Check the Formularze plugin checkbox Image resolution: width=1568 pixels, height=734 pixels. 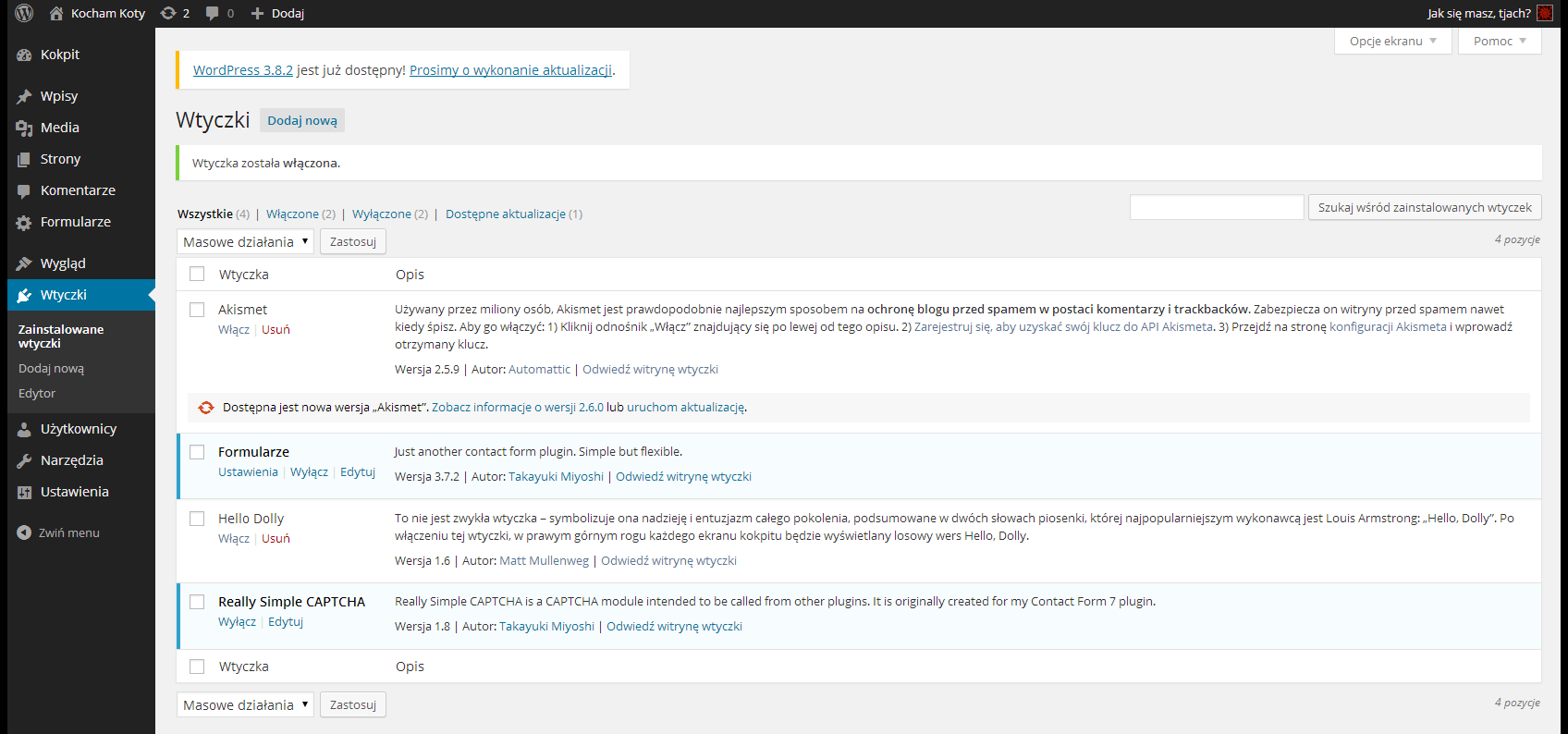[197, 452]
